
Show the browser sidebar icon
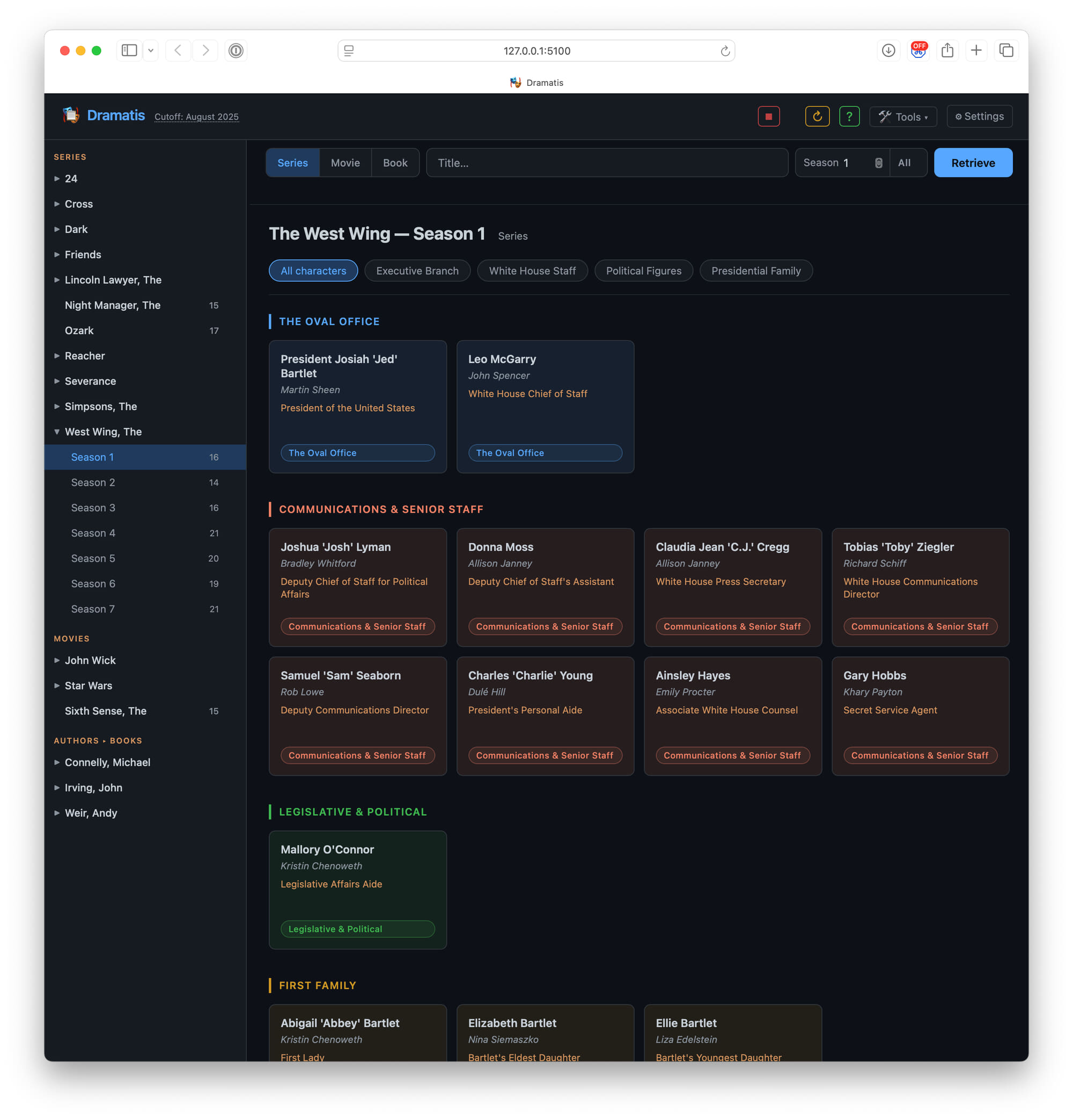pyautogui.click(x=130, y=51)
